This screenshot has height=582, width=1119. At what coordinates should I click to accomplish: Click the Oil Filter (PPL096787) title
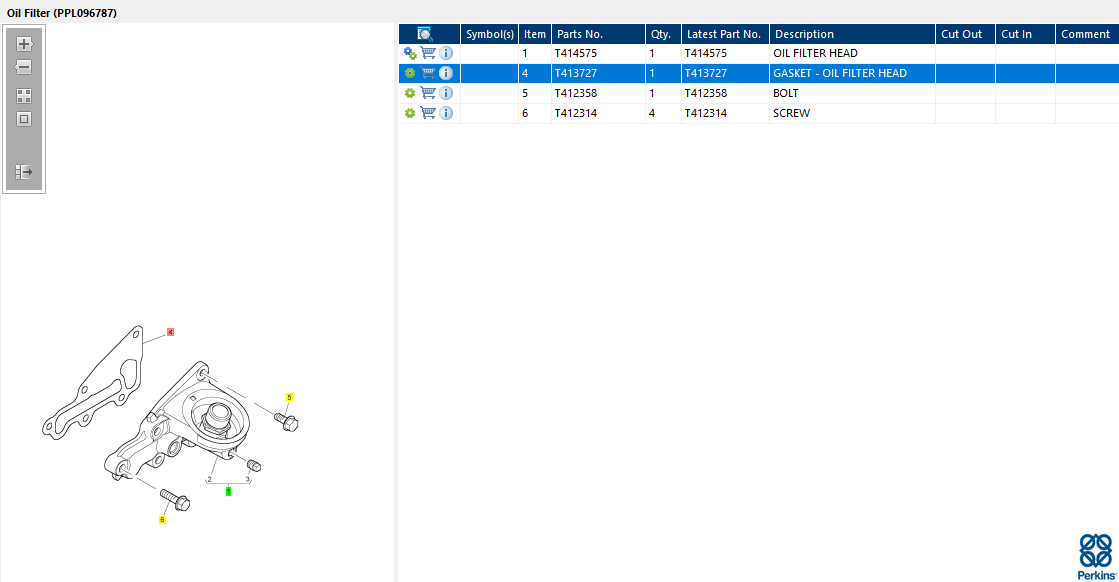[x=62, y=13]
